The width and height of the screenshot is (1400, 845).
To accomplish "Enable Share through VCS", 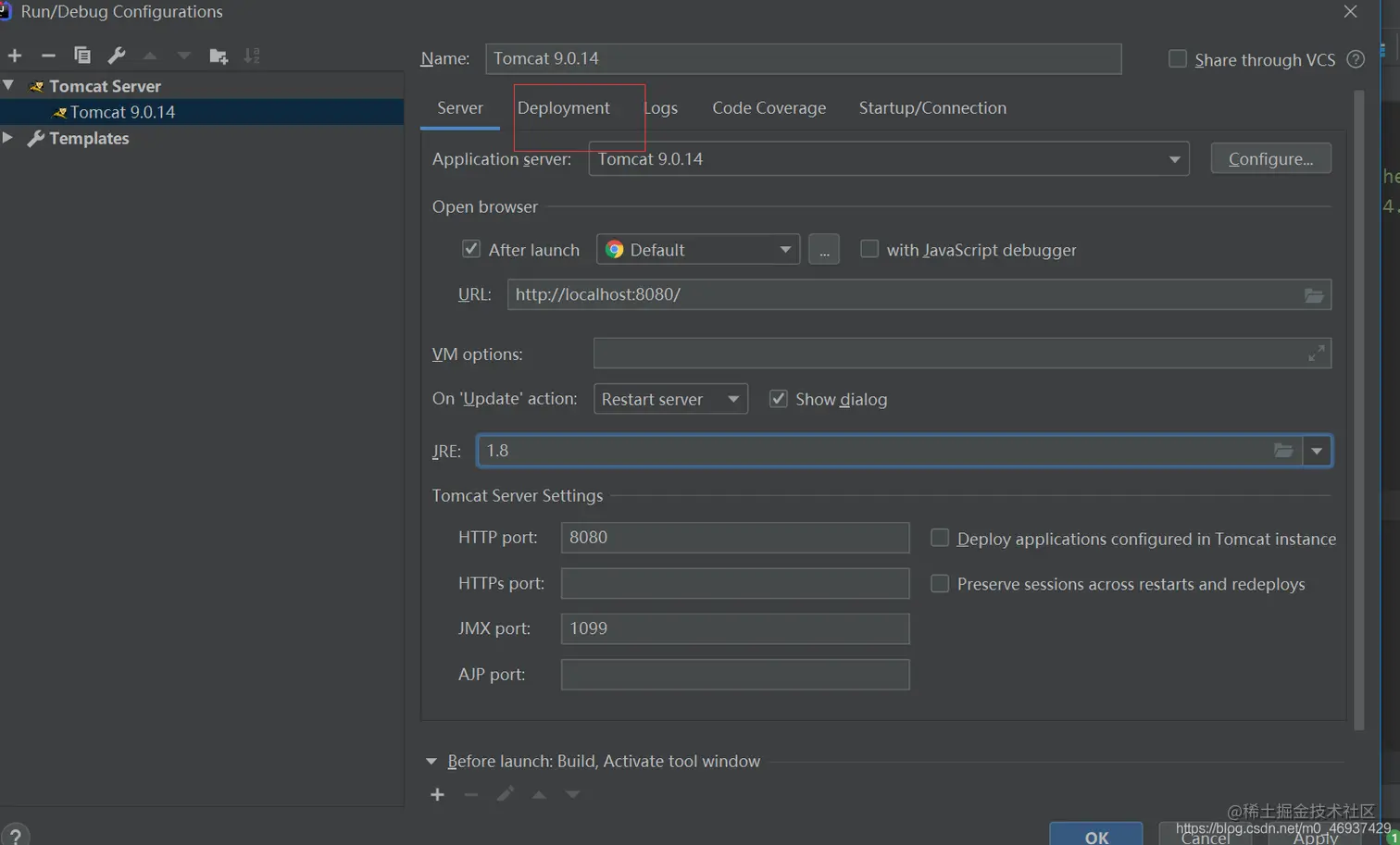I will click(x=1177, y=59).
